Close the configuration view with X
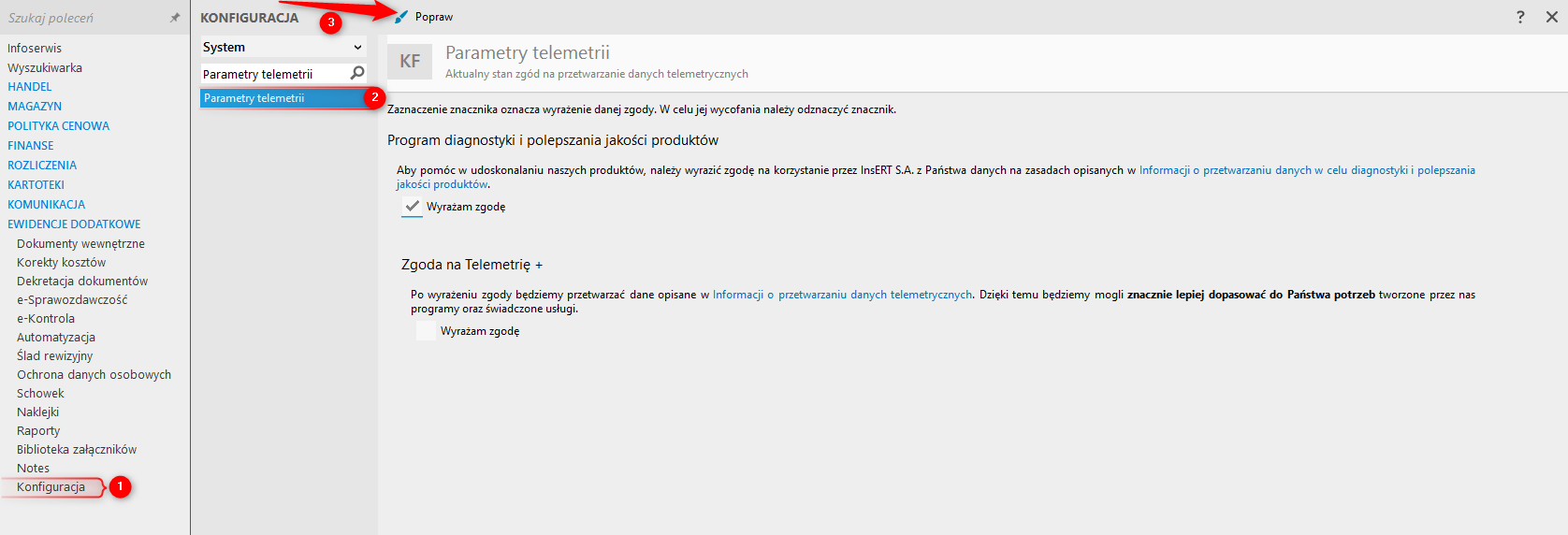1568x535 pixels. coord(1551,17)
